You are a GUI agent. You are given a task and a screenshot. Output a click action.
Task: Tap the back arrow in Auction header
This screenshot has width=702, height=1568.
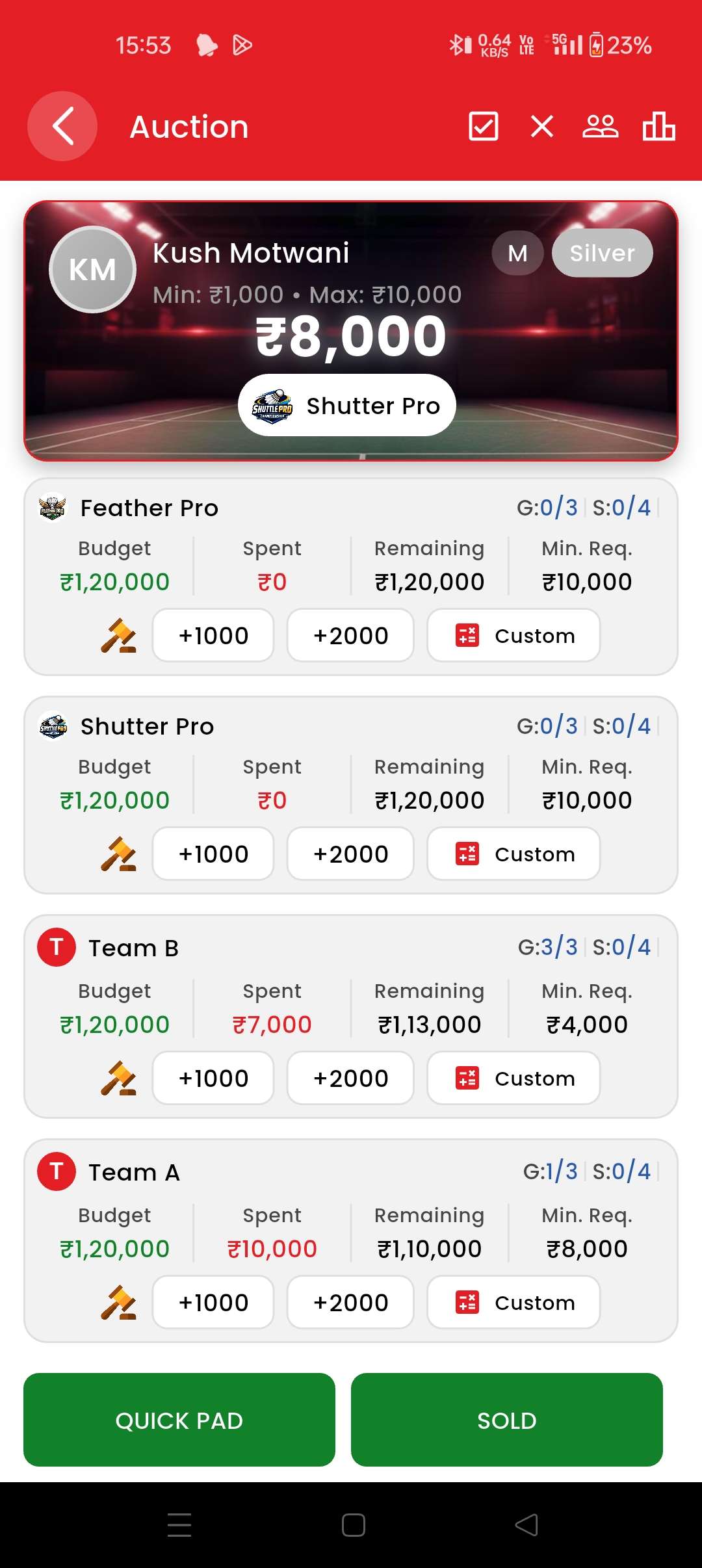pos(62,126)
